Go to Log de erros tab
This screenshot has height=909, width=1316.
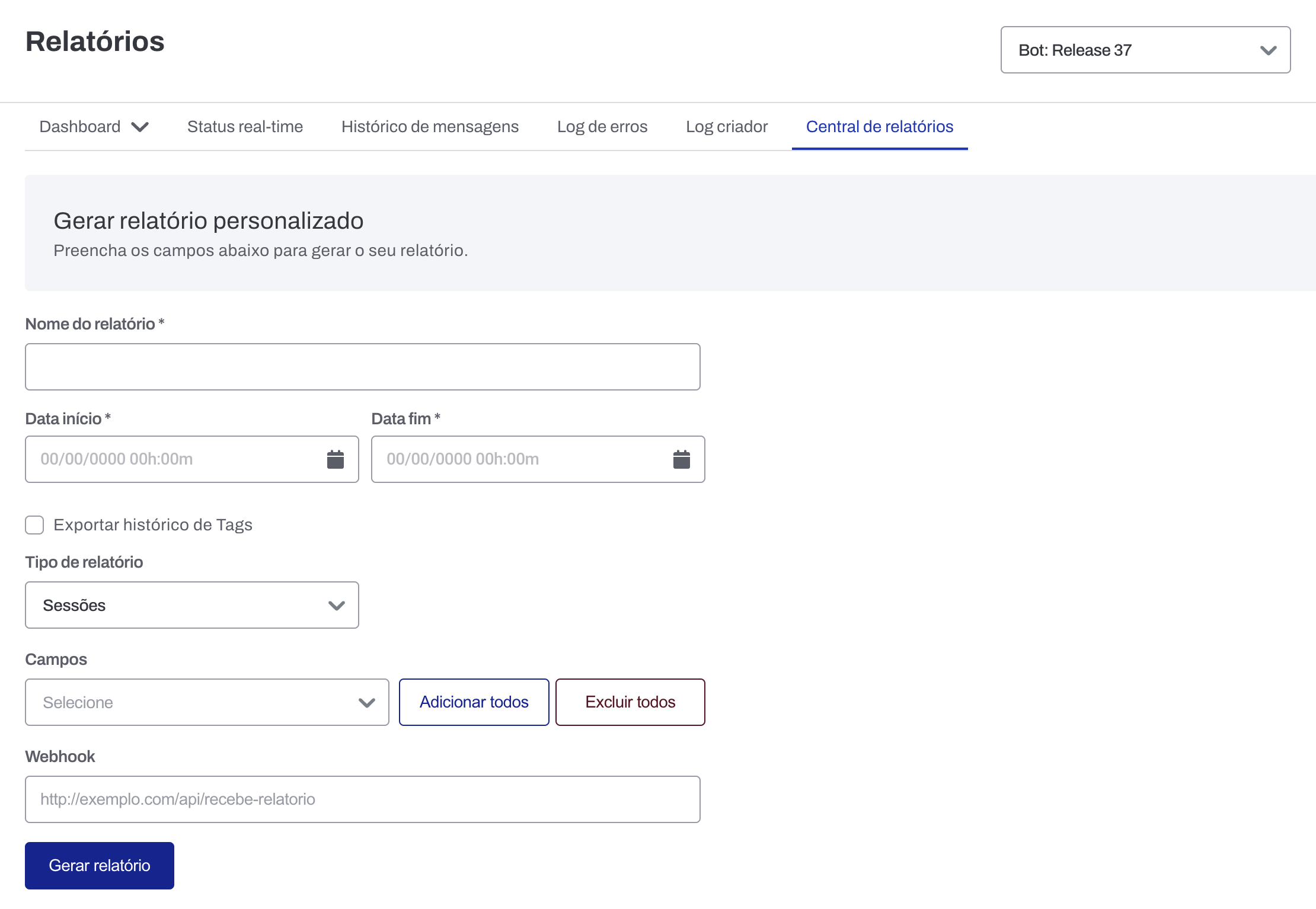pyautogui.click(x=602, y=127)
